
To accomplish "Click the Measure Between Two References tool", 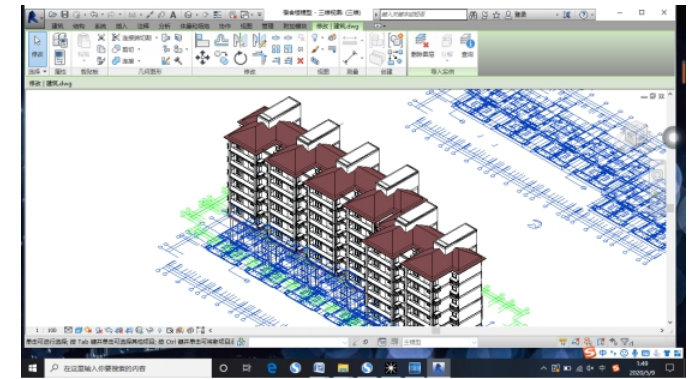I will pos(350,58).
